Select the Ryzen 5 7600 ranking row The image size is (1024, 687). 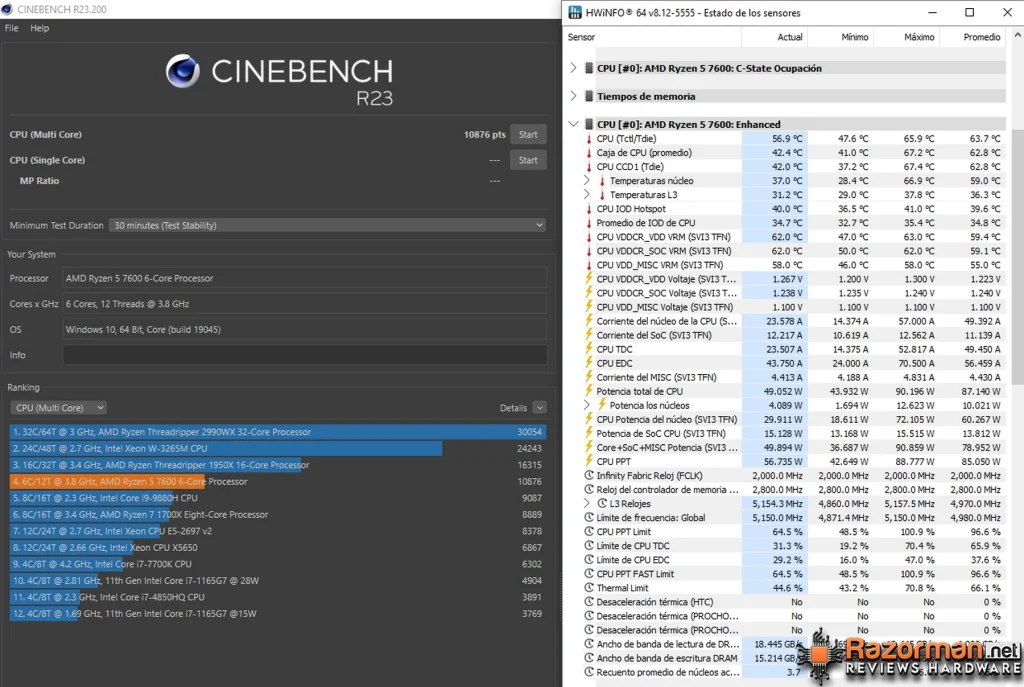278,481
